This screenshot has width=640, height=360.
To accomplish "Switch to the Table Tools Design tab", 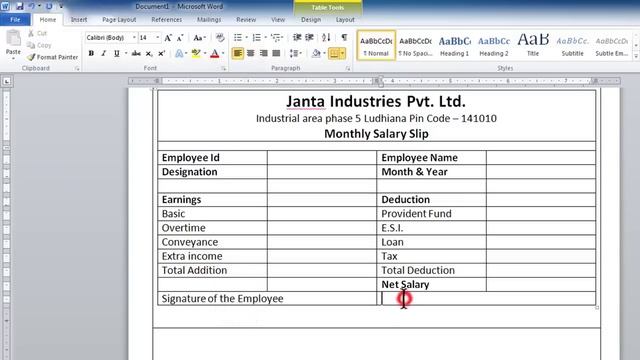I will click(311, 20).
